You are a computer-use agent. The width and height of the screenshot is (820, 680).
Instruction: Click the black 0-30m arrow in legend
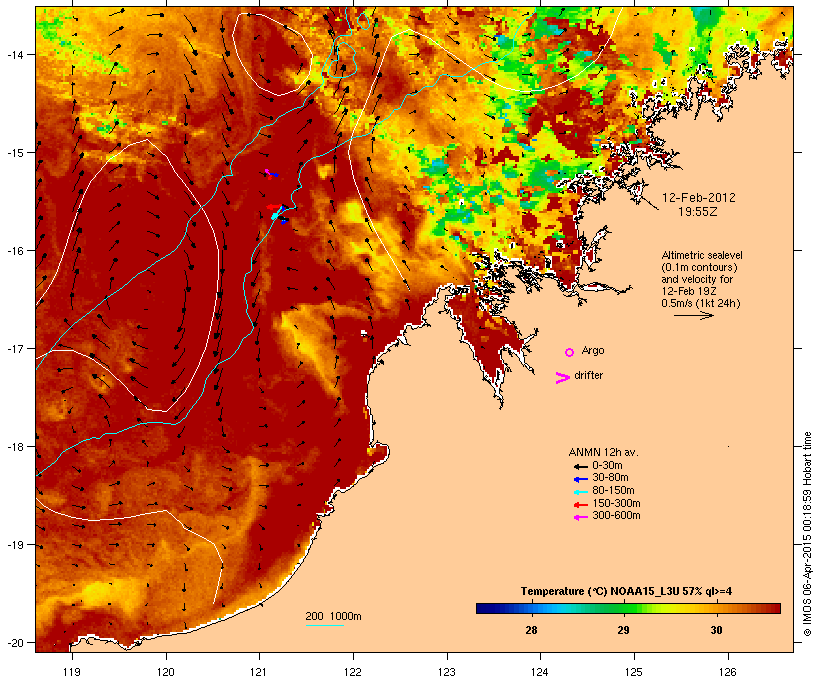pos(580,467)
